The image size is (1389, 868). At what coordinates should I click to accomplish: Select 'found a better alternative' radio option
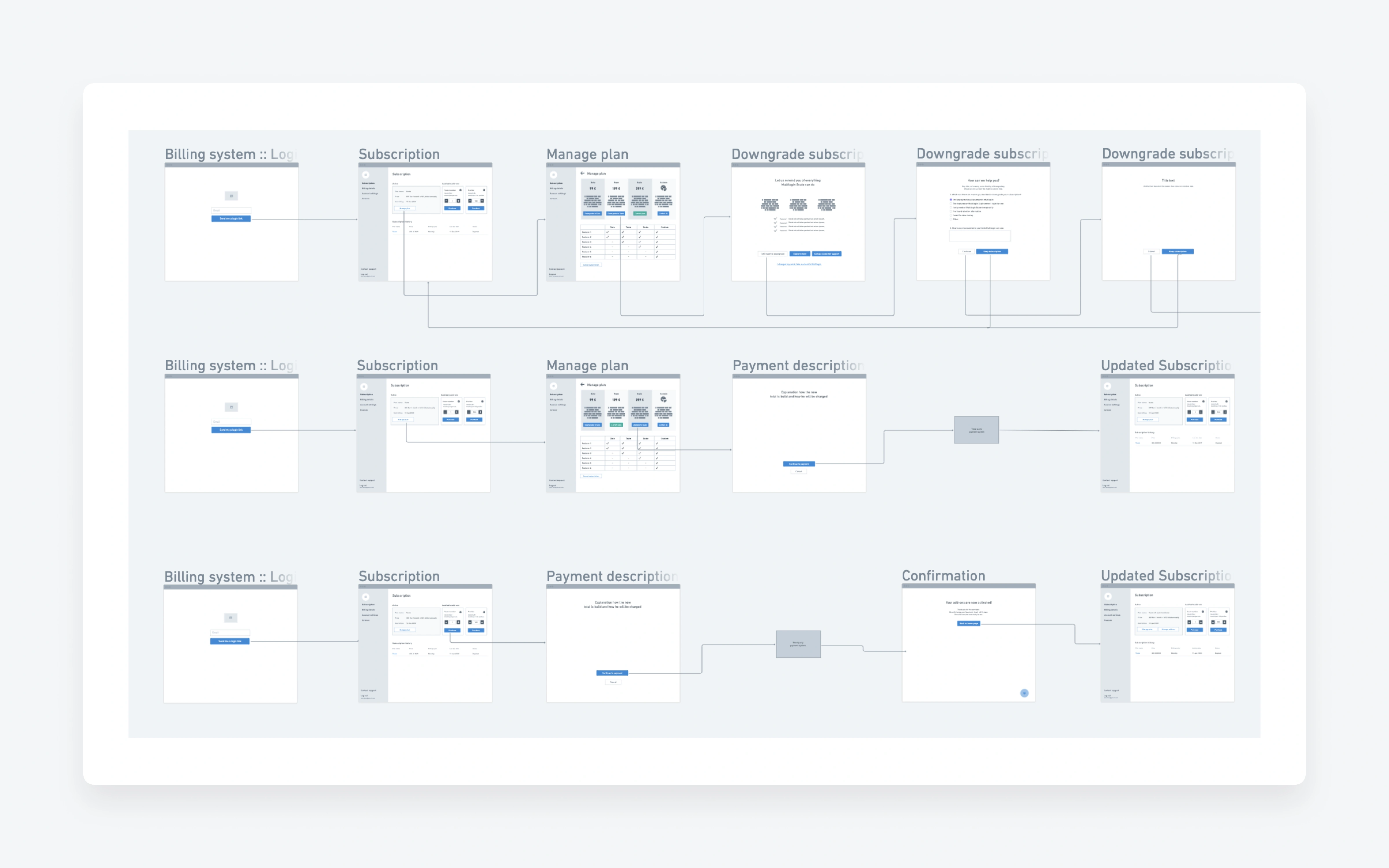951,211
